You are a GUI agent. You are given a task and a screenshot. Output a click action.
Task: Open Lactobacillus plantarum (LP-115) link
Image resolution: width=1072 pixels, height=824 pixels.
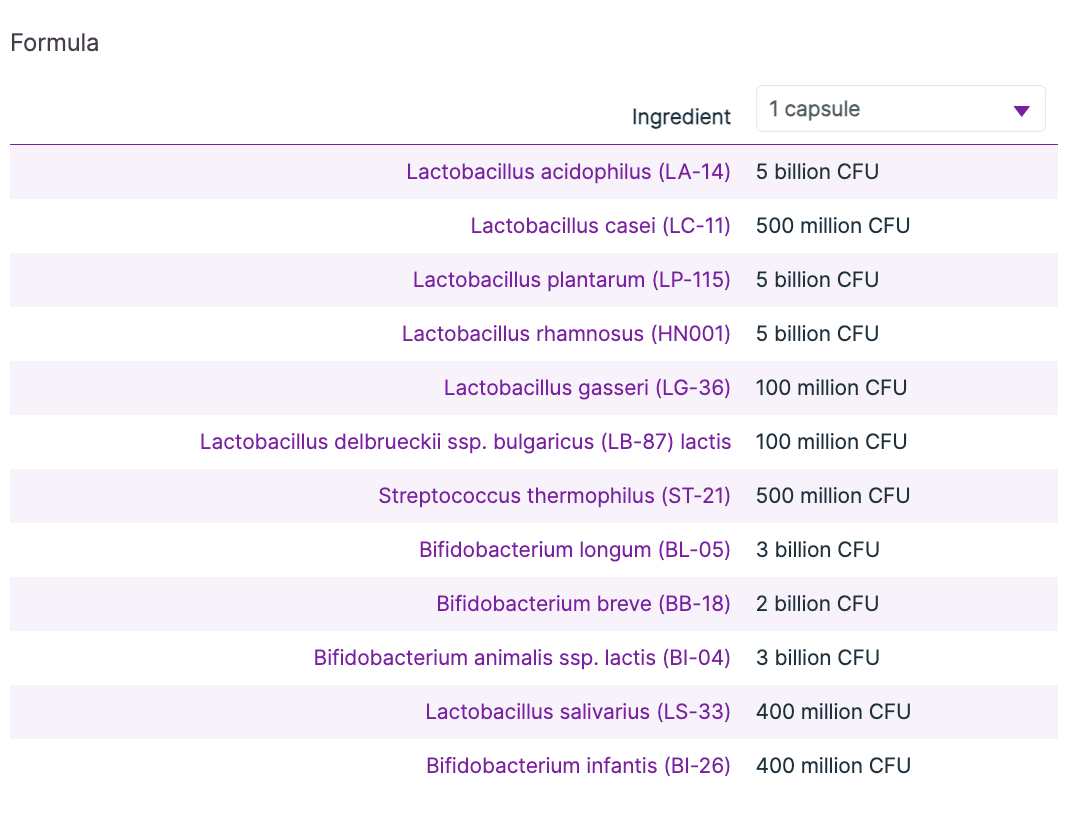(x=571, y=280)
